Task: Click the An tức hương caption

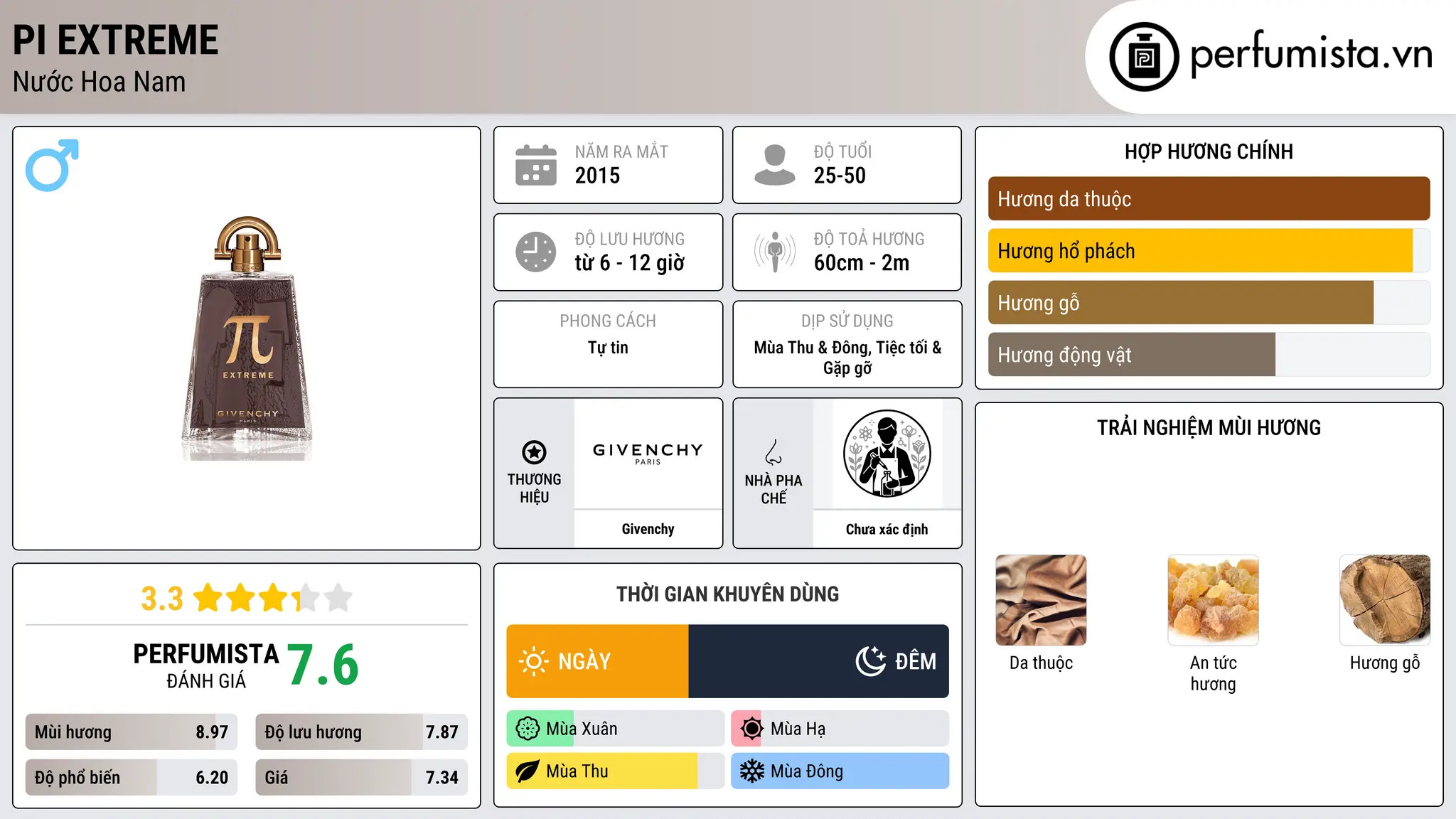Action: coord(1213,673)
